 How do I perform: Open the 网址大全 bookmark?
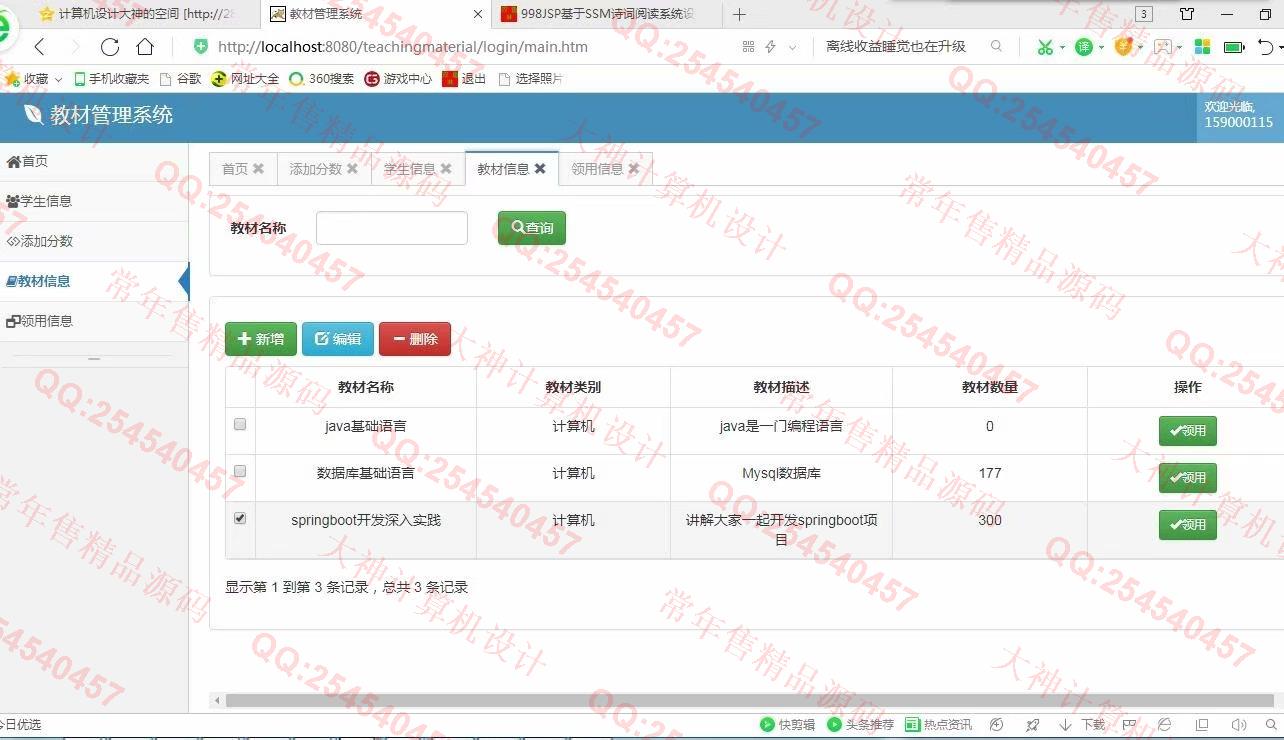[x=246, y=79]
